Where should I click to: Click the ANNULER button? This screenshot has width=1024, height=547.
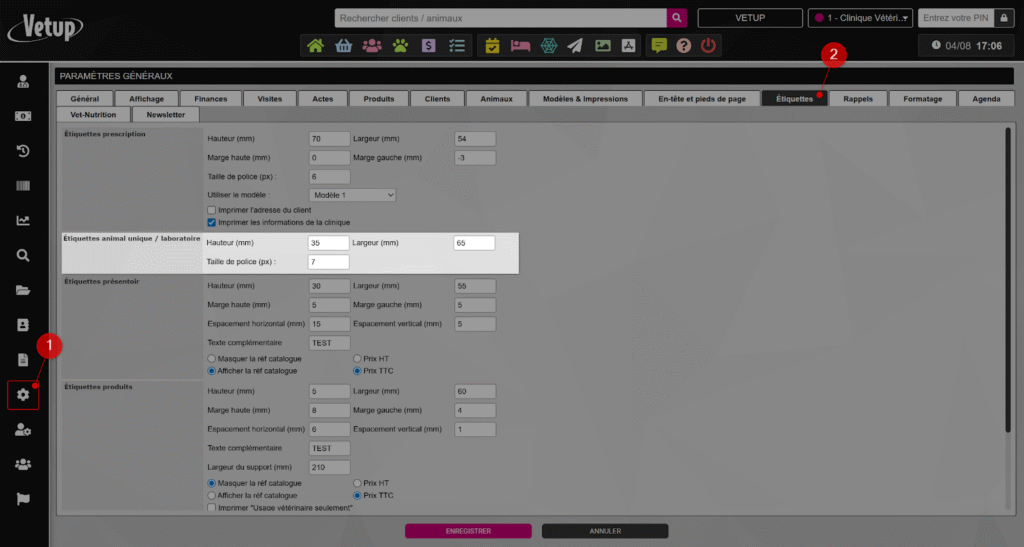point(604,531)
